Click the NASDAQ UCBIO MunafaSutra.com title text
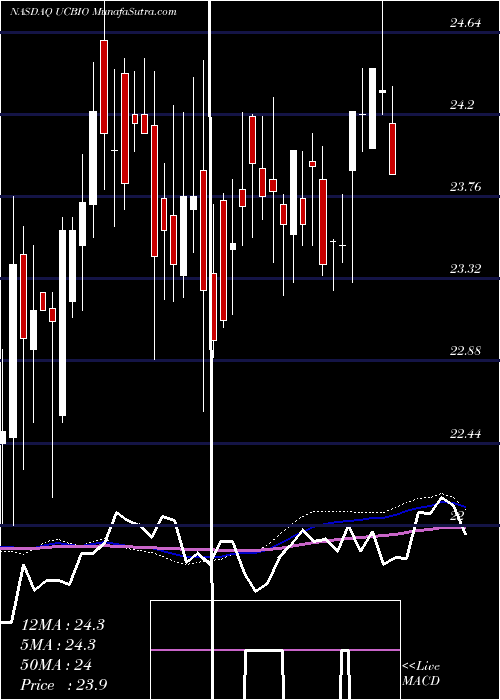This screenshot has height=700, width=500. click(x=93, y=12)
